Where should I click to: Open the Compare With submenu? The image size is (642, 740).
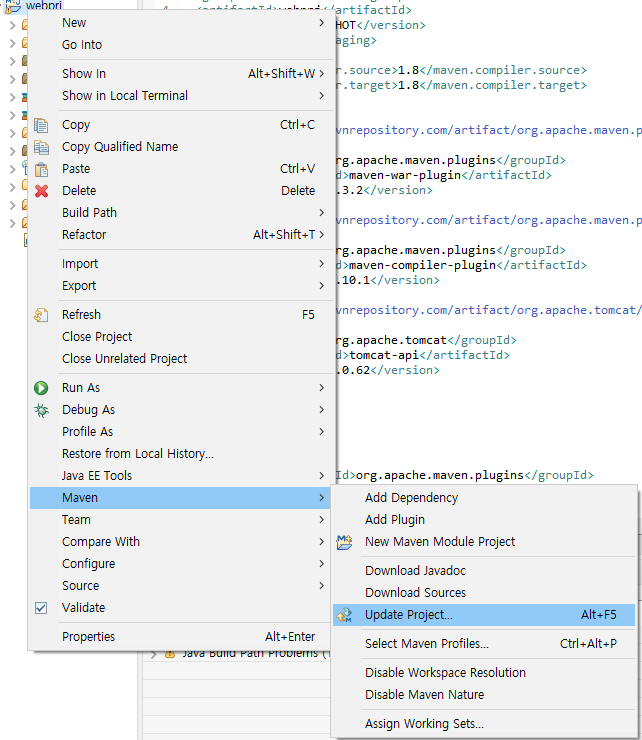pos(182,542)
